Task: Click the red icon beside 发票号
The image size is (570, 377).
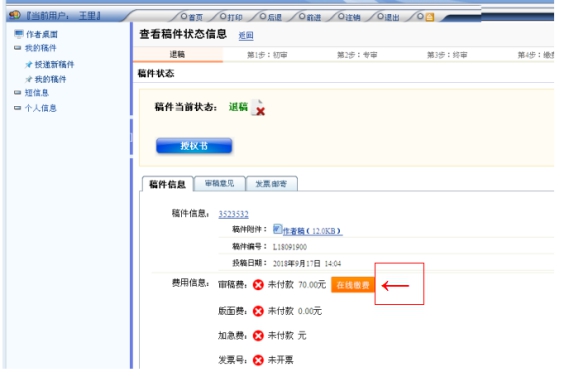Action: (258, 360)
